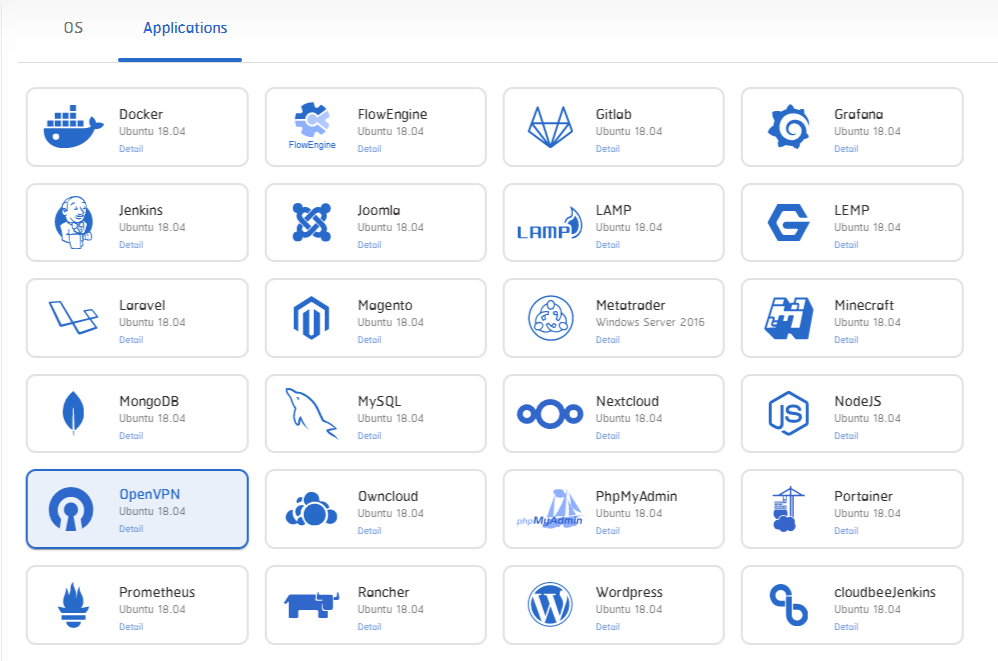This screenshot has width=998, height=661.
Task: Open the Detail link for Portainer
Action: (845, 531)
